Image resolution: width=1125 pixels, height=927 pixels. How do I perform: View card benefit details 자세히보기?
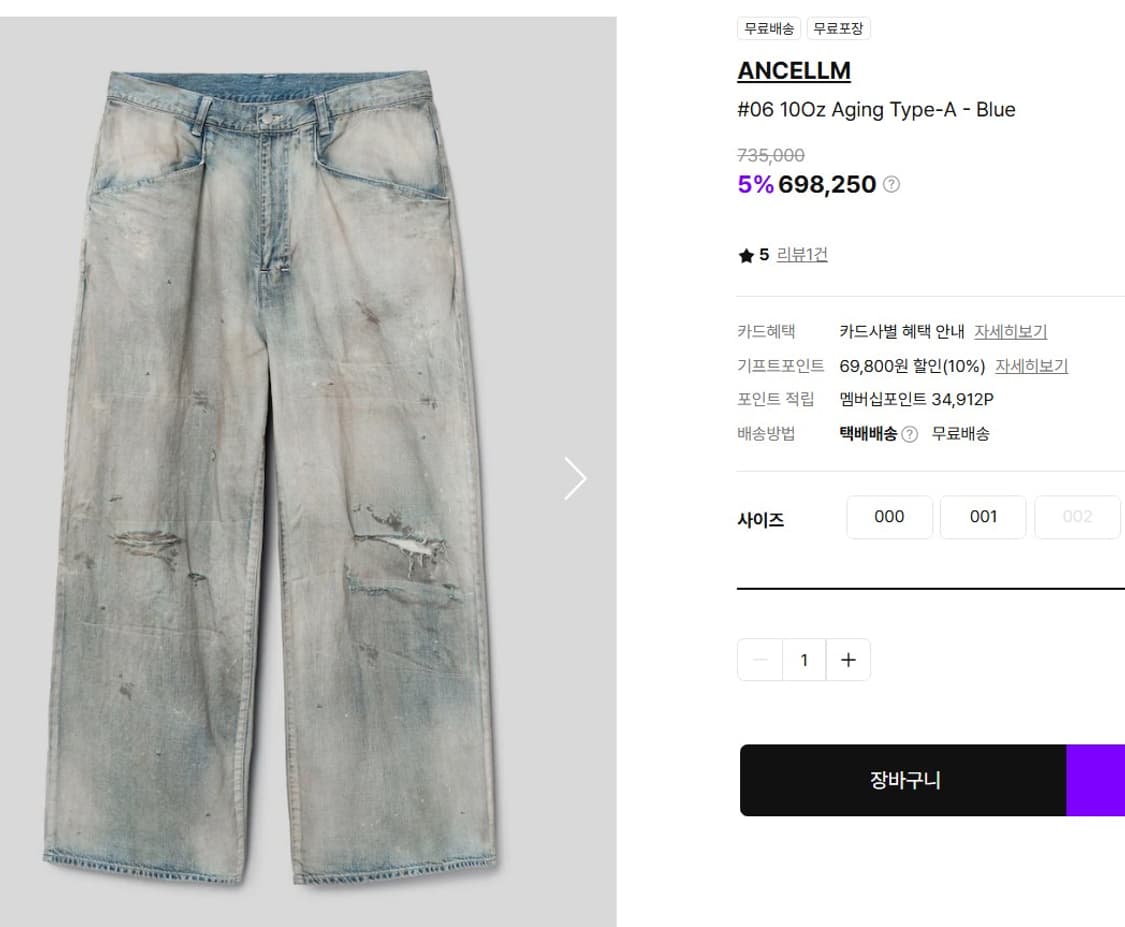[x=1010, y=331]
